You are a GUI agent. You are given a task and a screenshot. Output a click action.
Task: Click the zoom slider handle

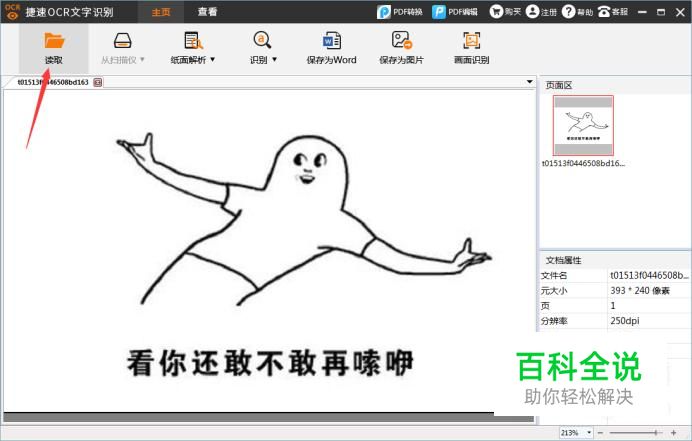656,433
